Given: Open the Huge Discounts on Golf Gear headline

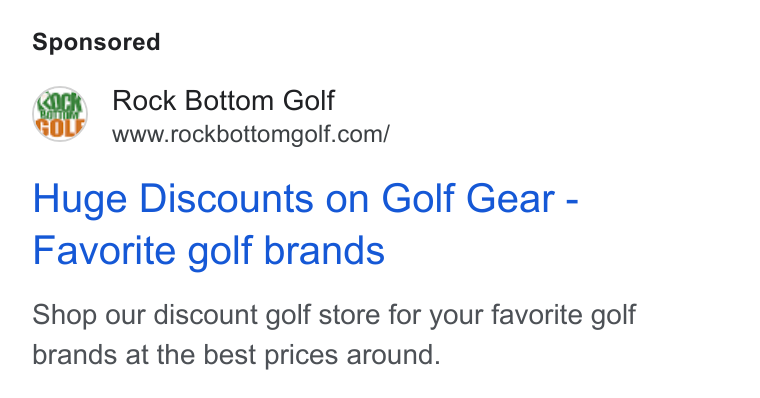Looking at the screenshot, I should point(305,199).
